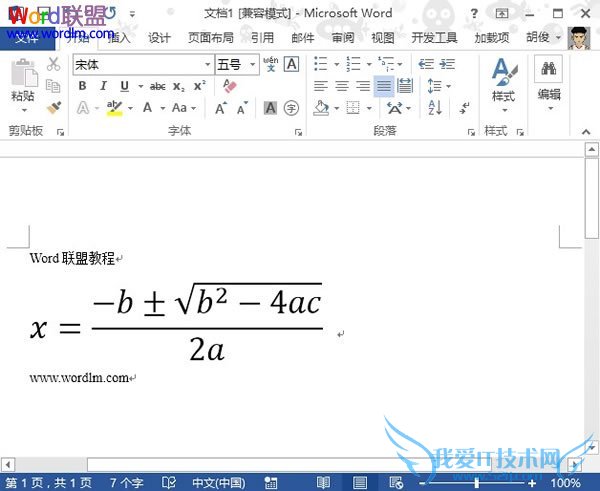Open the 视图 ribbon tab

[x=383, y=38]
